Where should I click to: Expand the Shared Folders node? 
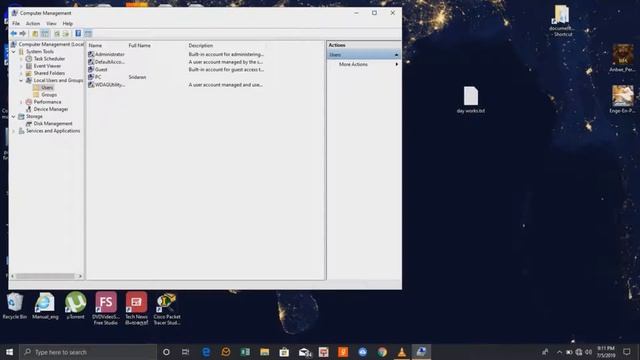21,73
